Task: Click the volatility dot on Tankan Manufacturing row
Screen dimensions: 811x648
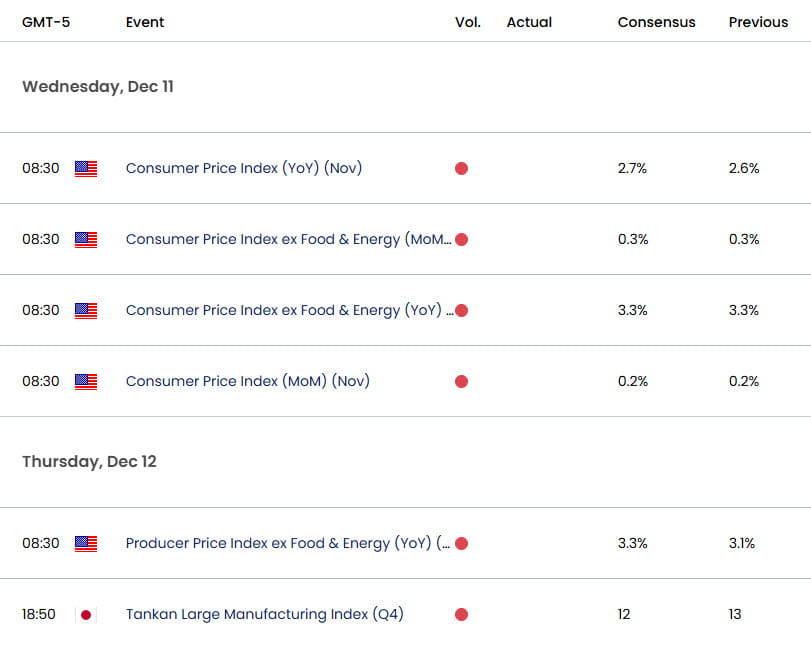Action: (x=461, y=614)
